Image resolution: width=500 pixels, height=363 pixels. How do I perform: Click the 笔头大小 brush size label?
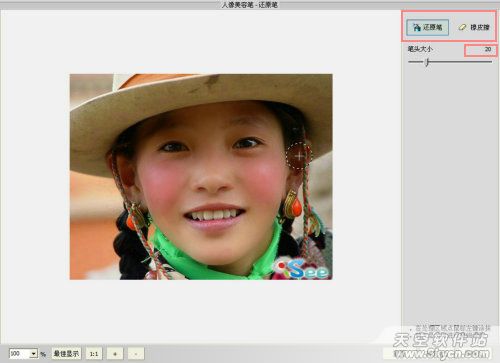(420, 49)
